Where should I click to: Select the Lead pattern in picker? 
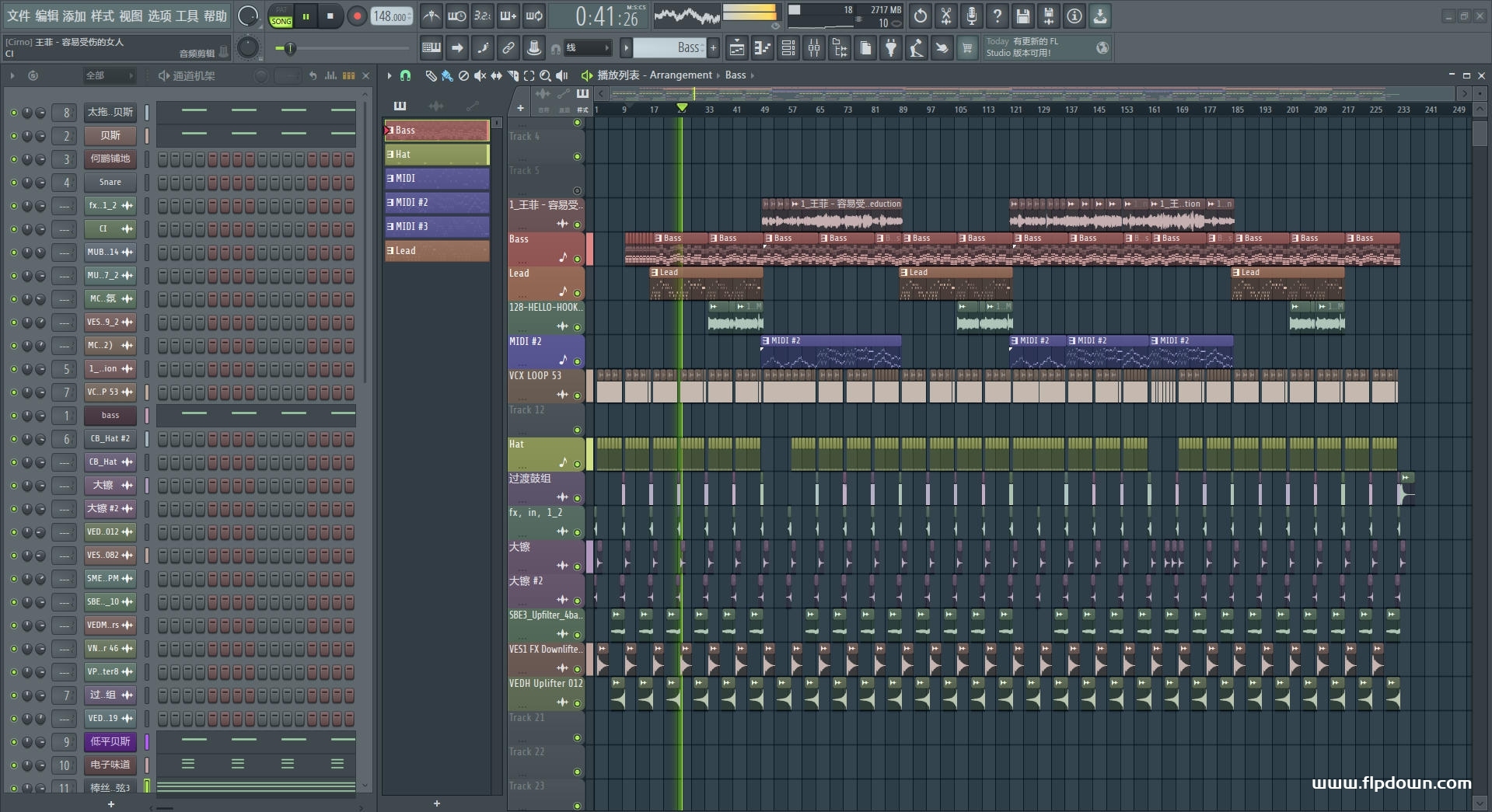tap(437, 251)
